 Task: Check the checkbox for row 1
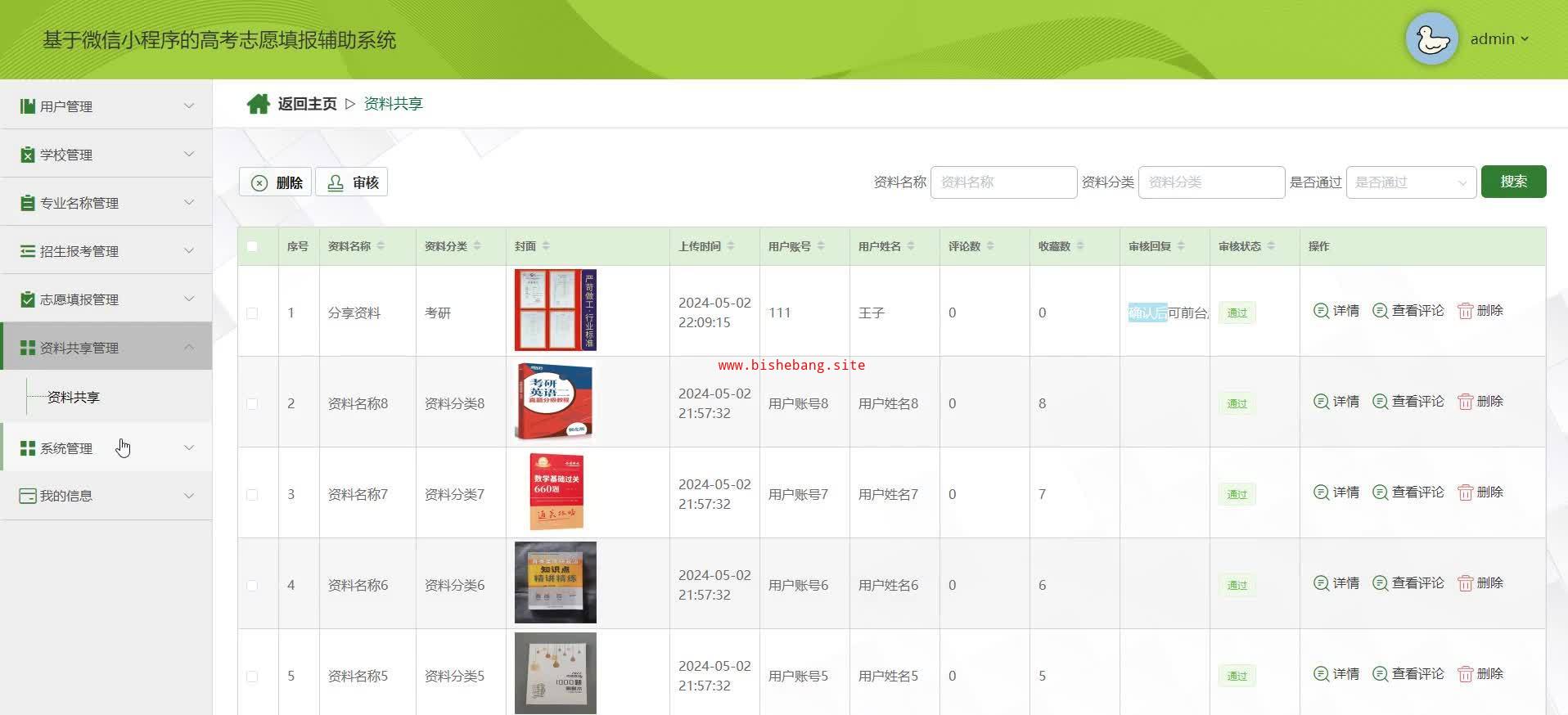pos(252,313)
